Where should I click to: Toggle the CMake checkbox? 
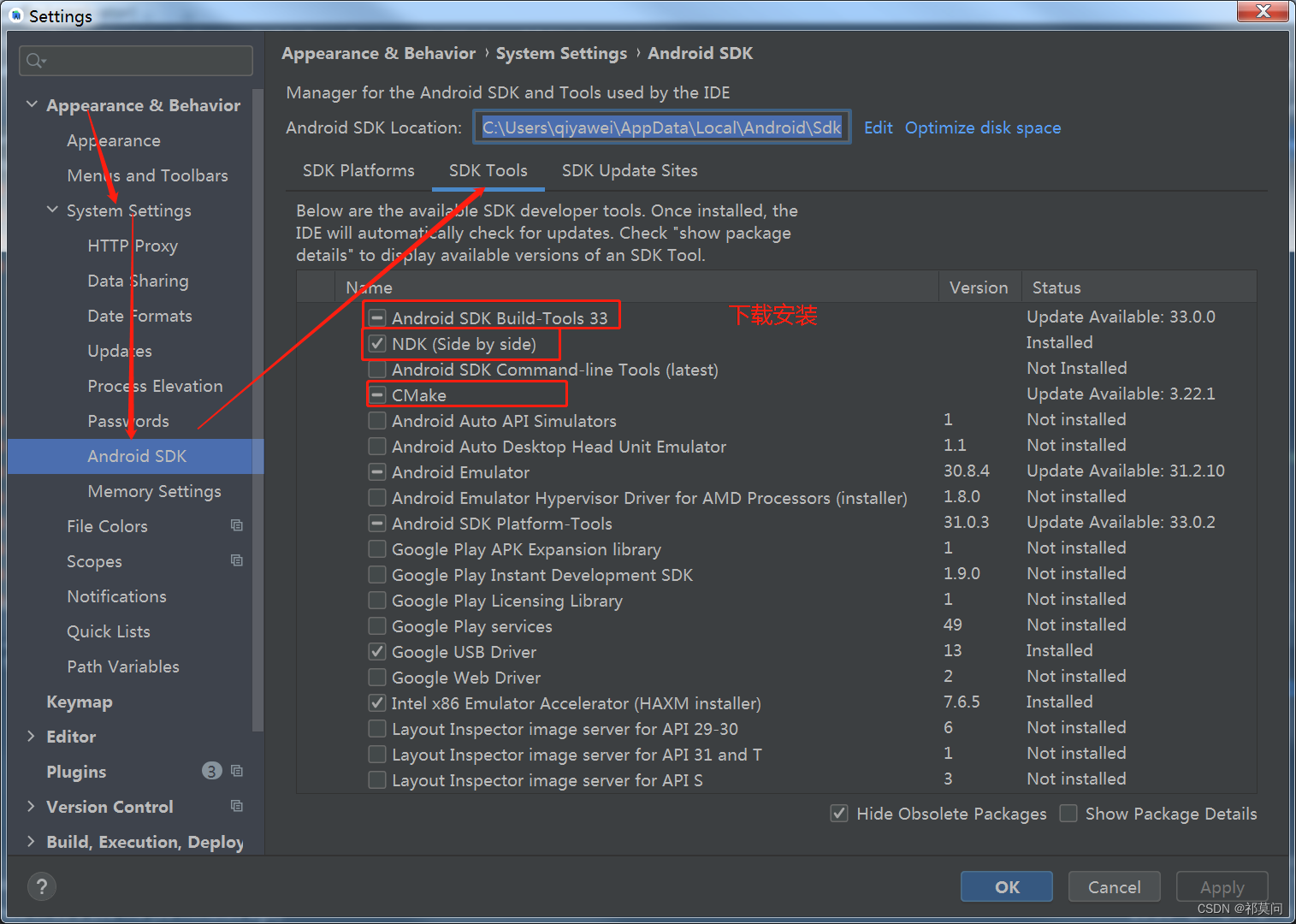click(x=376, y=395)
